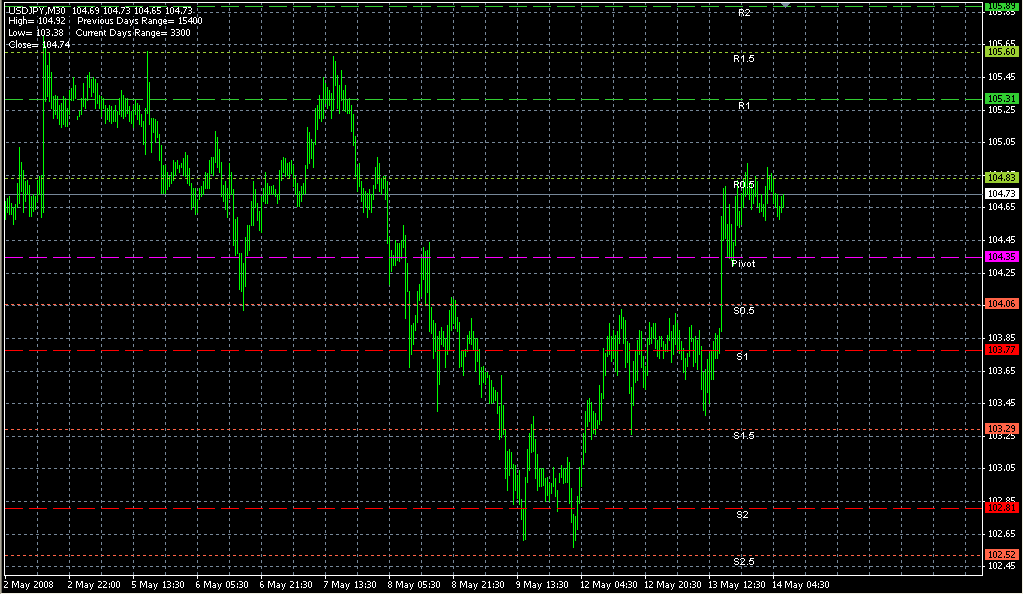The height and width of the screenshot is (594, 1024).
Task: Click the chart shift triangle marker at top
Action: [x=786, y=5]
